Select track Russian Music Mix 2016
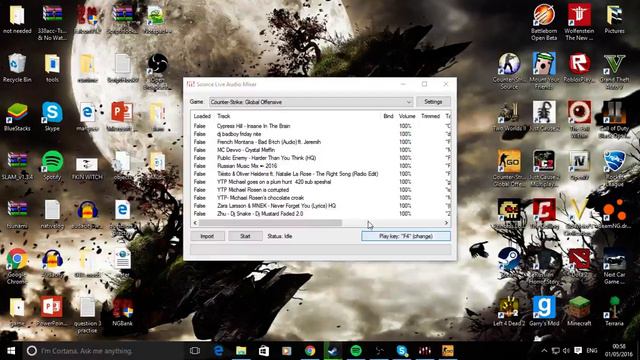The height and width of the screenshot is (360, 640). point(247,166)
